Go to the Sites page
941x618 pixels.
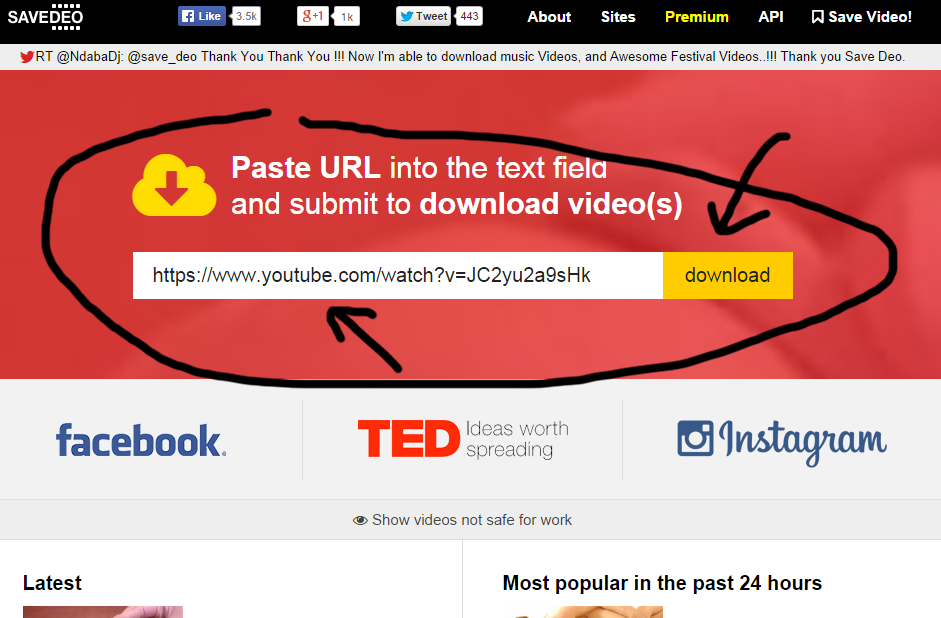pos(618,17)
